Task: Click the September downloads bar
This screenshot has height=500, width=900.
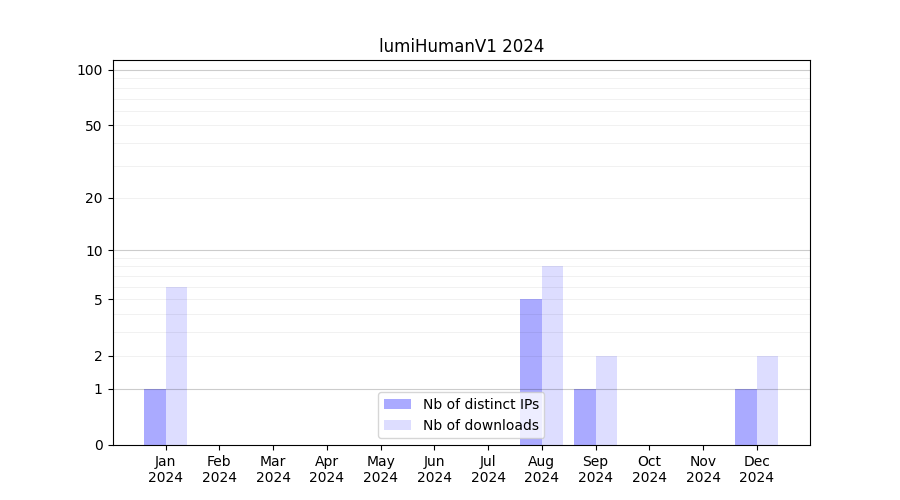Action: point(606,400)
